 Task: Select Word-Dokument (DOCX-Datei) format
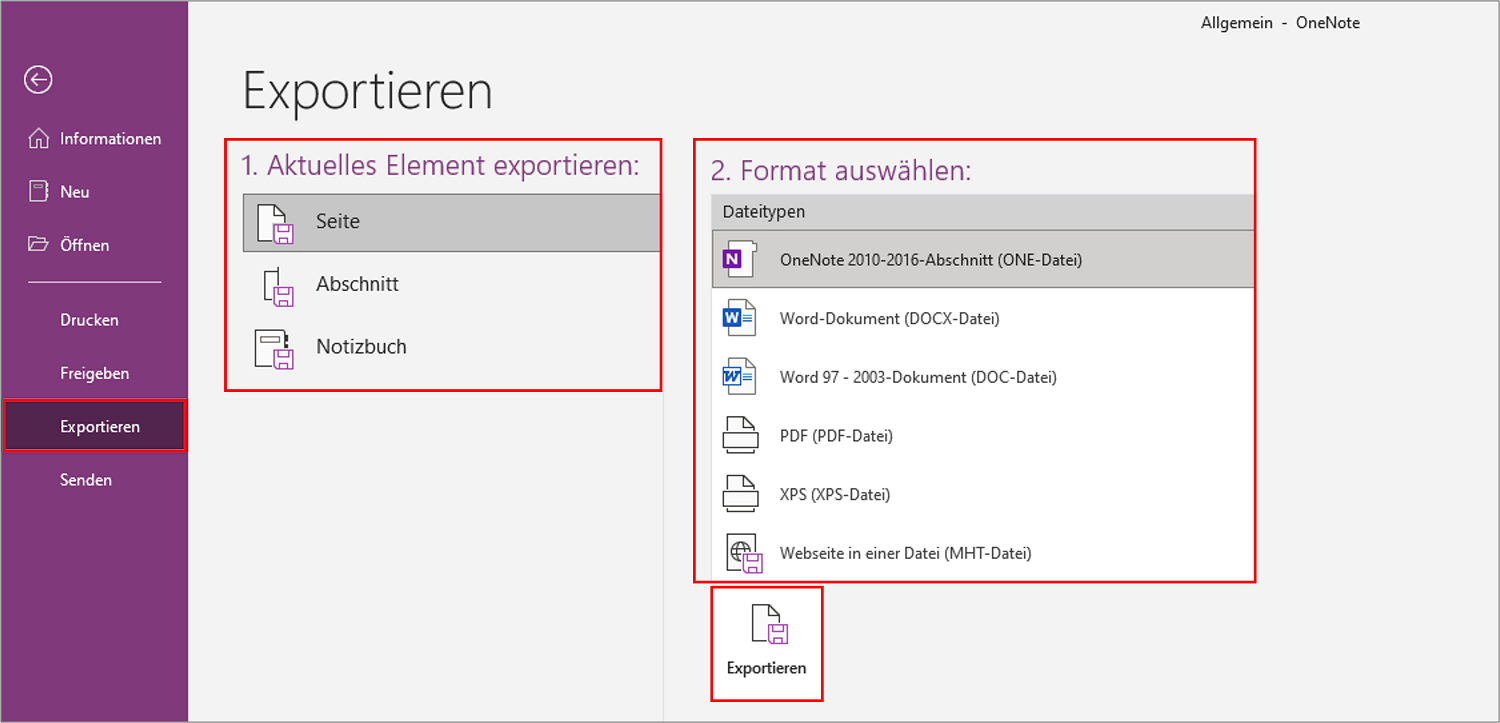tap(983, 318)
